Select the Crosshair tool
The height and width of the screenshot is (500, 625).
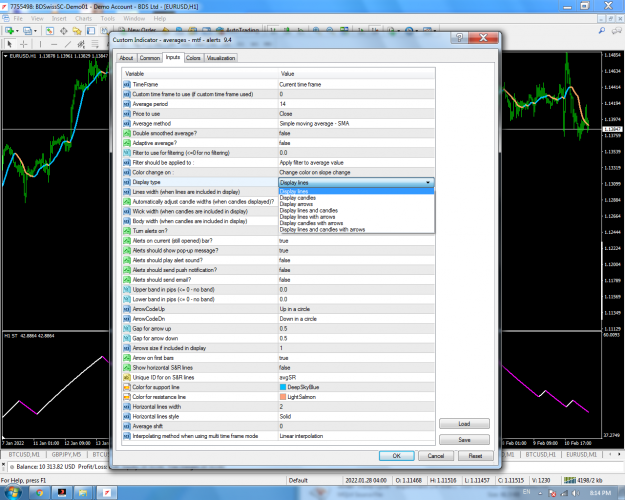[24, 44]
